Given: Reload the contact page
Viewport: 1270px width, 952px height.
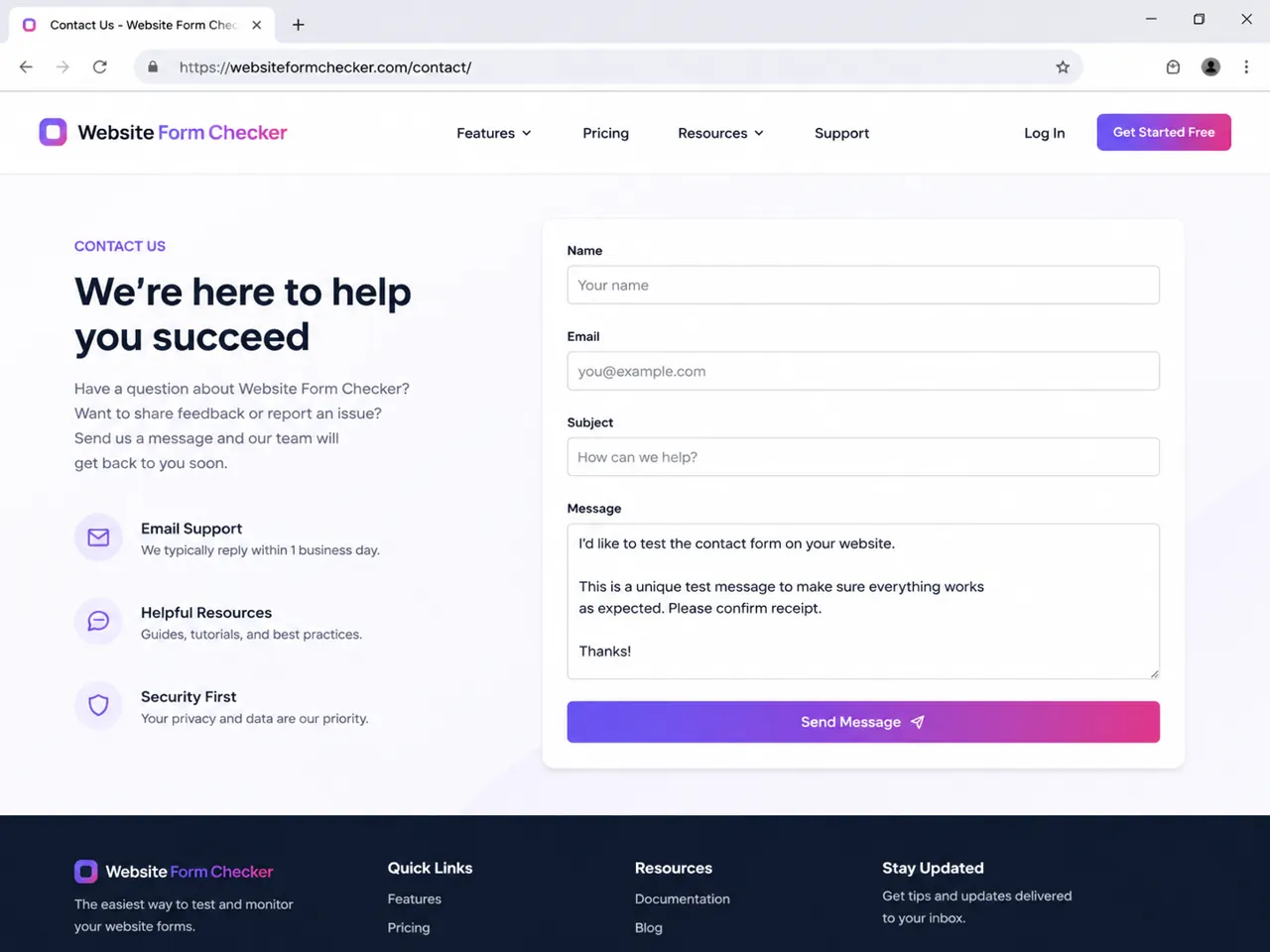Looking at the screenshot, I should [x=100, y=67].
